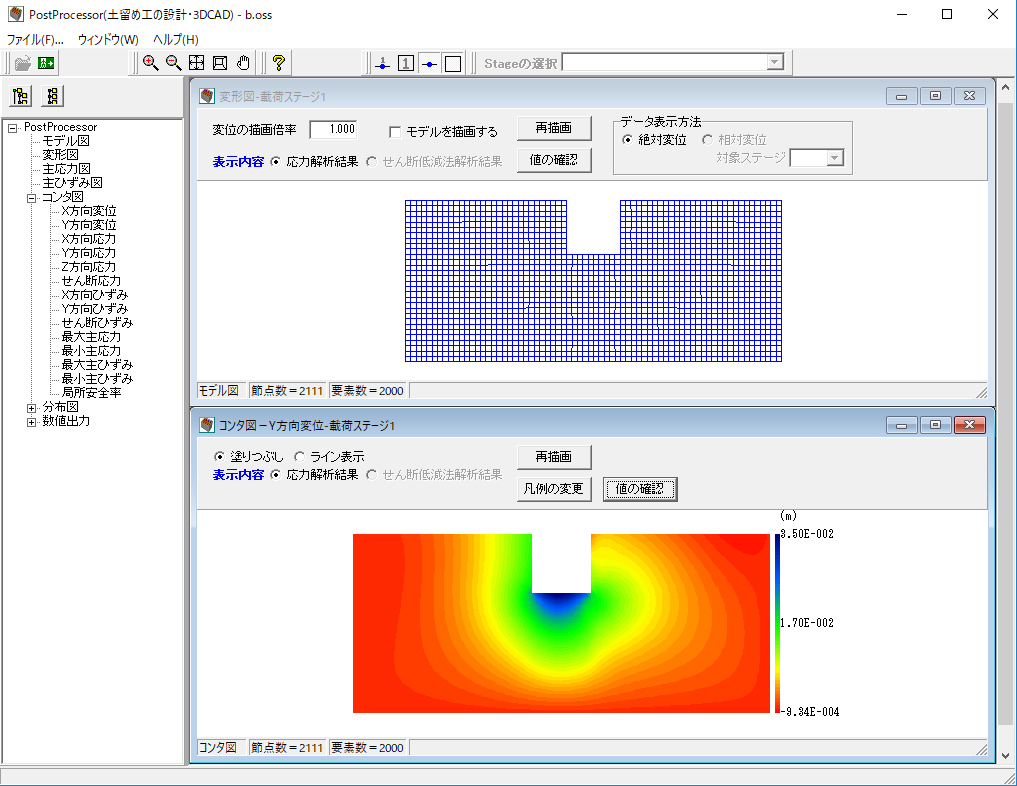Screen dimensions: 1017x786
Task: Open help with the question mark icon
Action: (x=279, y=63)
